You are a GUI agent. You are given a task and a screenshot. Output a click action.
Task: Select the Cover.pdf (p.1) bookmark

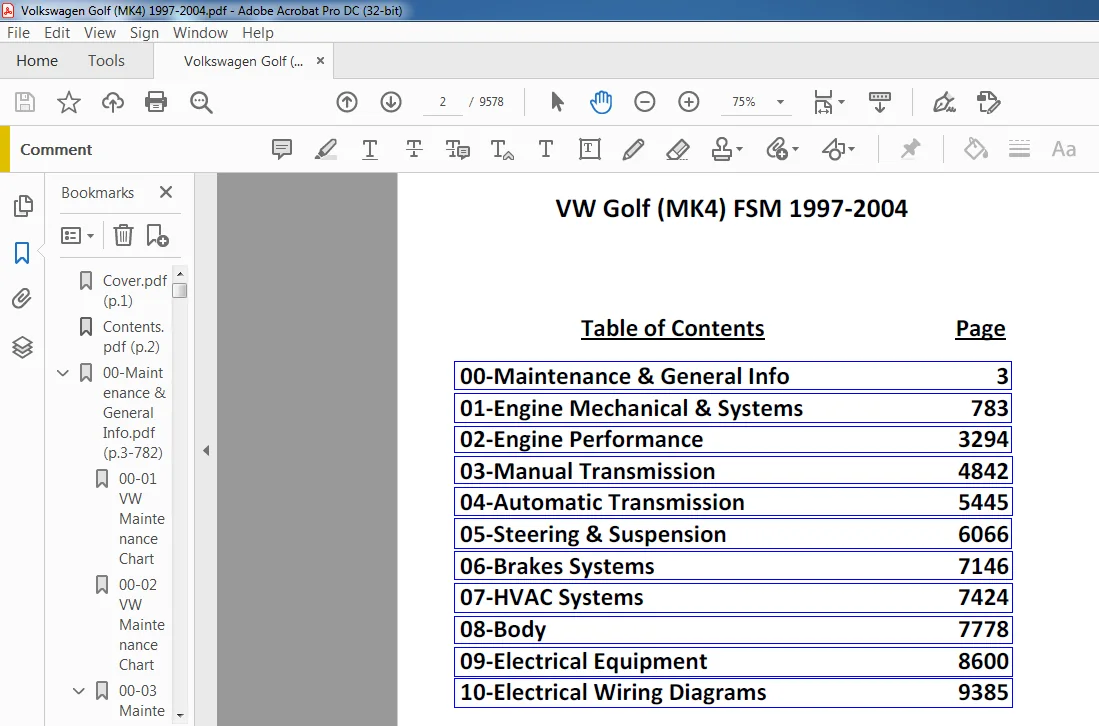135,290
